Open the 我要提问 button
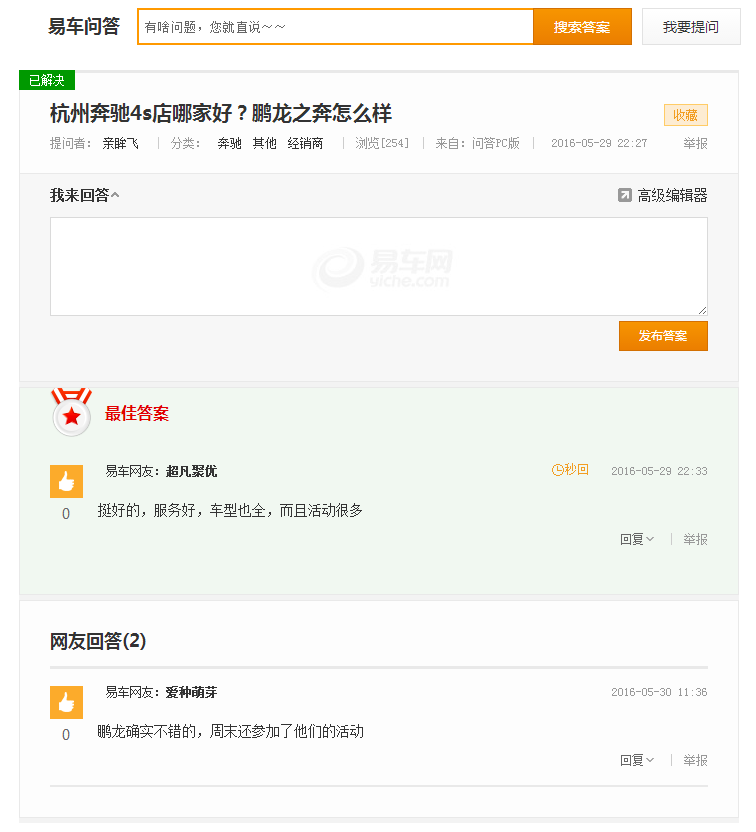This screenshot has width=756, height=832. (x=691, y=27)
